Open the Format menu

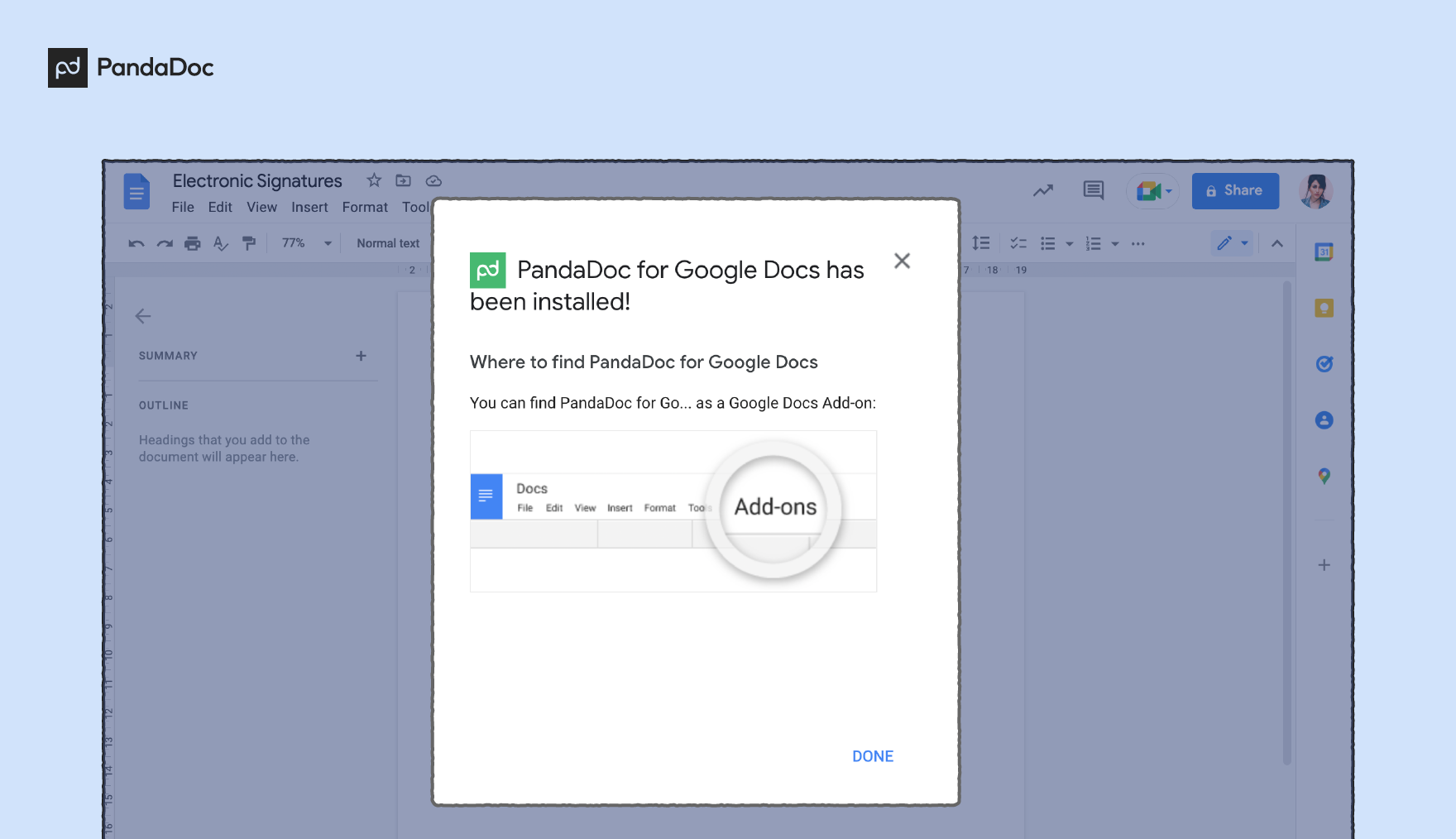[365, 208]
